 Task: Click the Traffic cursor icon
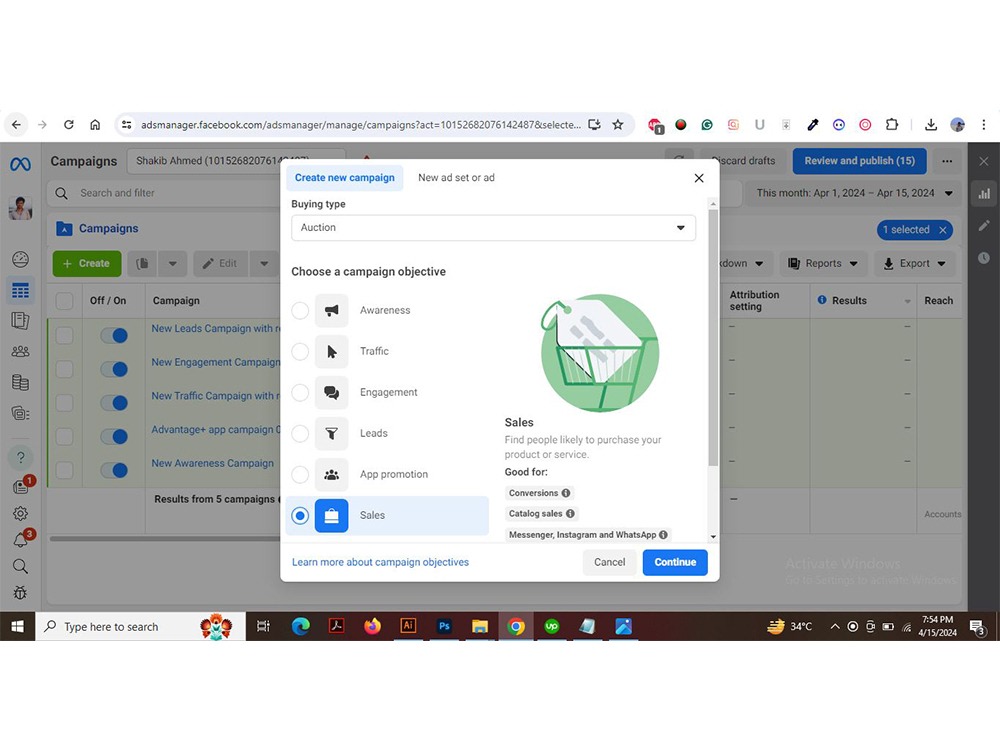[332, 351]
